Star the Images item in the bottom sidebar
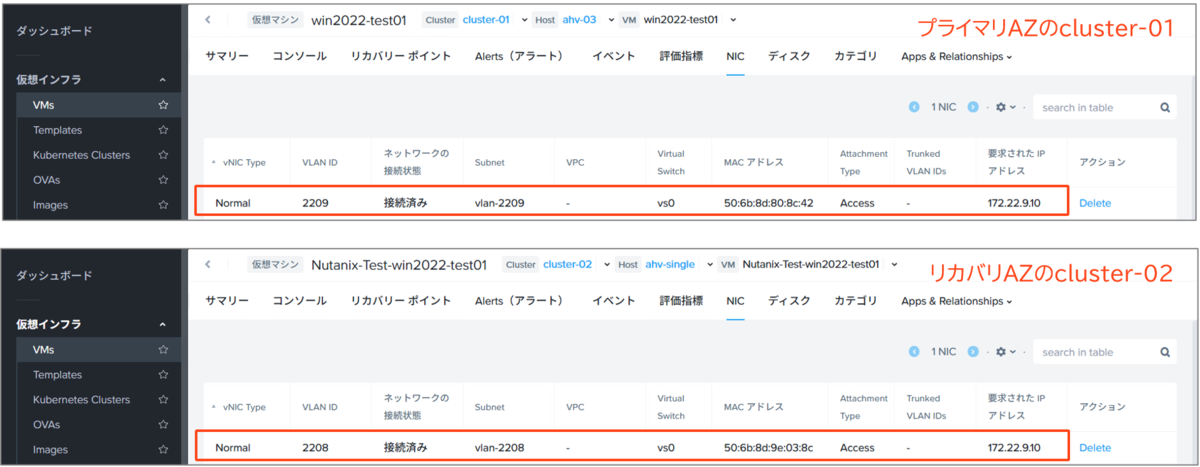The height and width of the screenshot is (467, 1200). tap(163, 450)
